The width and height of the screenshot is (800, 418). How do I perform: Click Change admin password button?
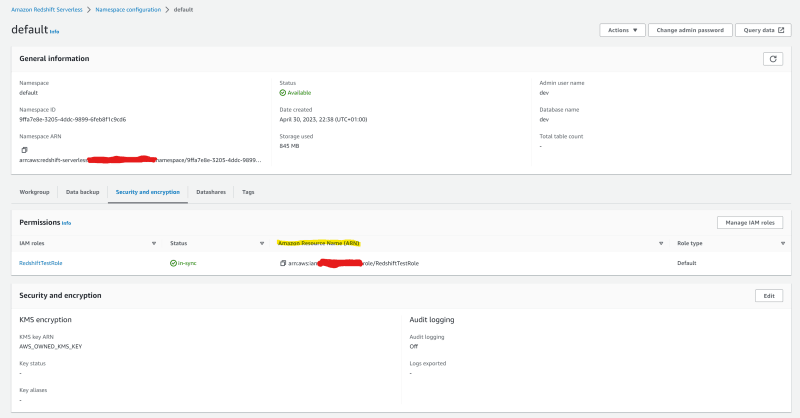pyautogui.click(x=690, y=30)
